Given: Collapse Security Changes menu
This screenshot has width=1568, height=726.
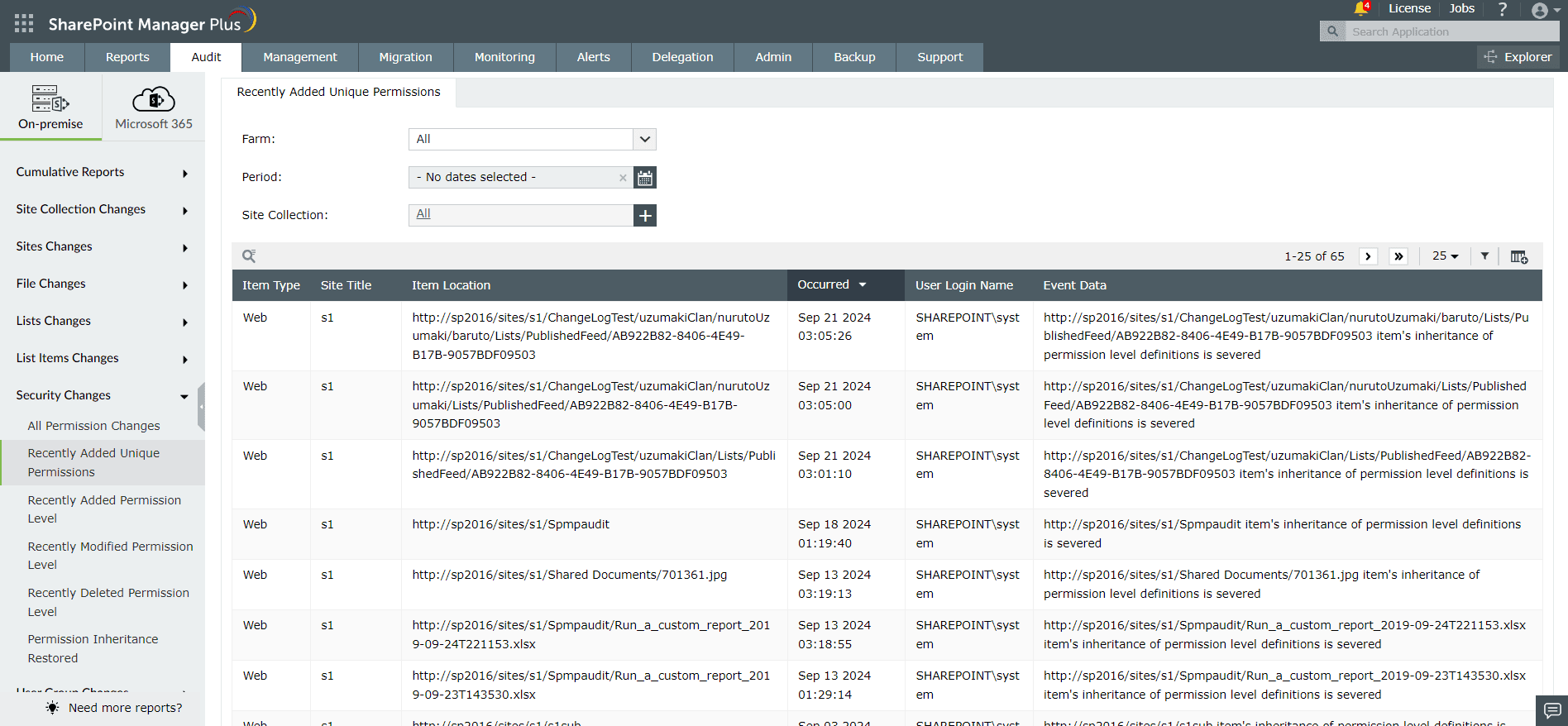Looking at the screenshot, I should 103,396.
